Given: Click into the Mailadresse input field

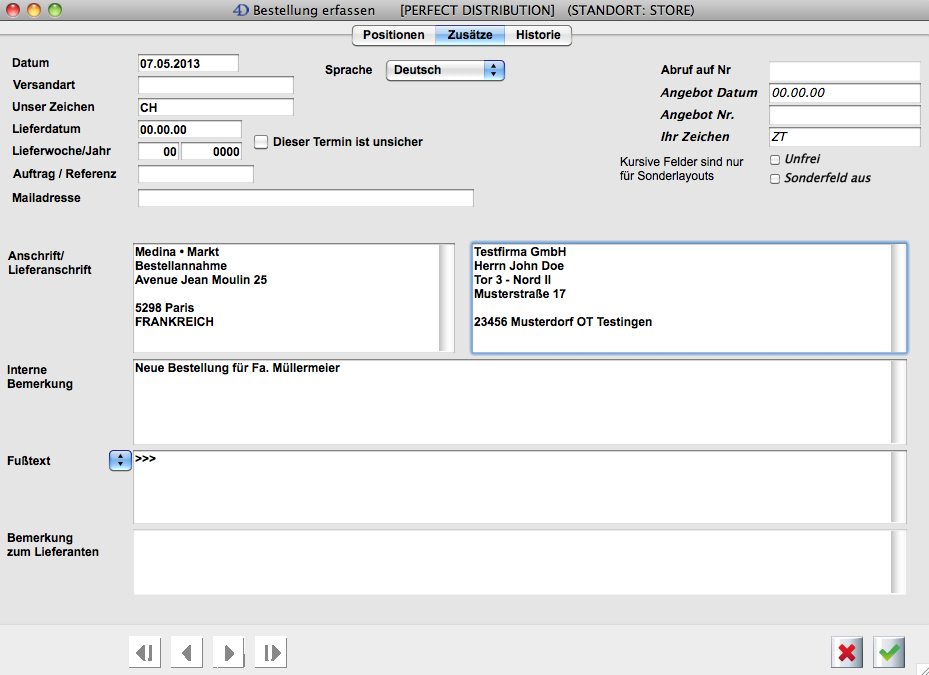Looking at the screenshot, I should 305,198.
